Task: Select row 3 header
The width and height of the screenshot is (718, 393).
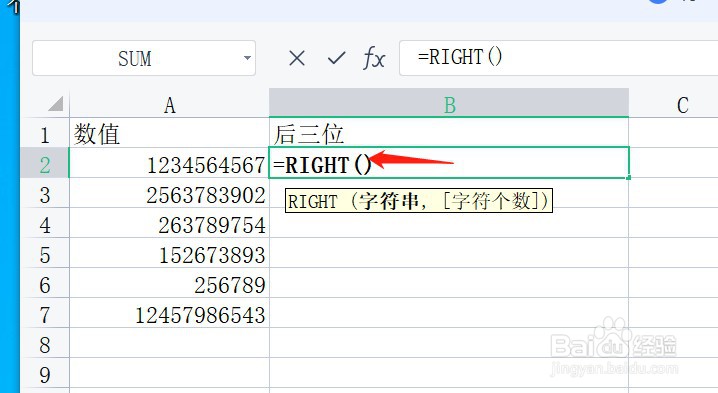Action: tap(45, 193)
